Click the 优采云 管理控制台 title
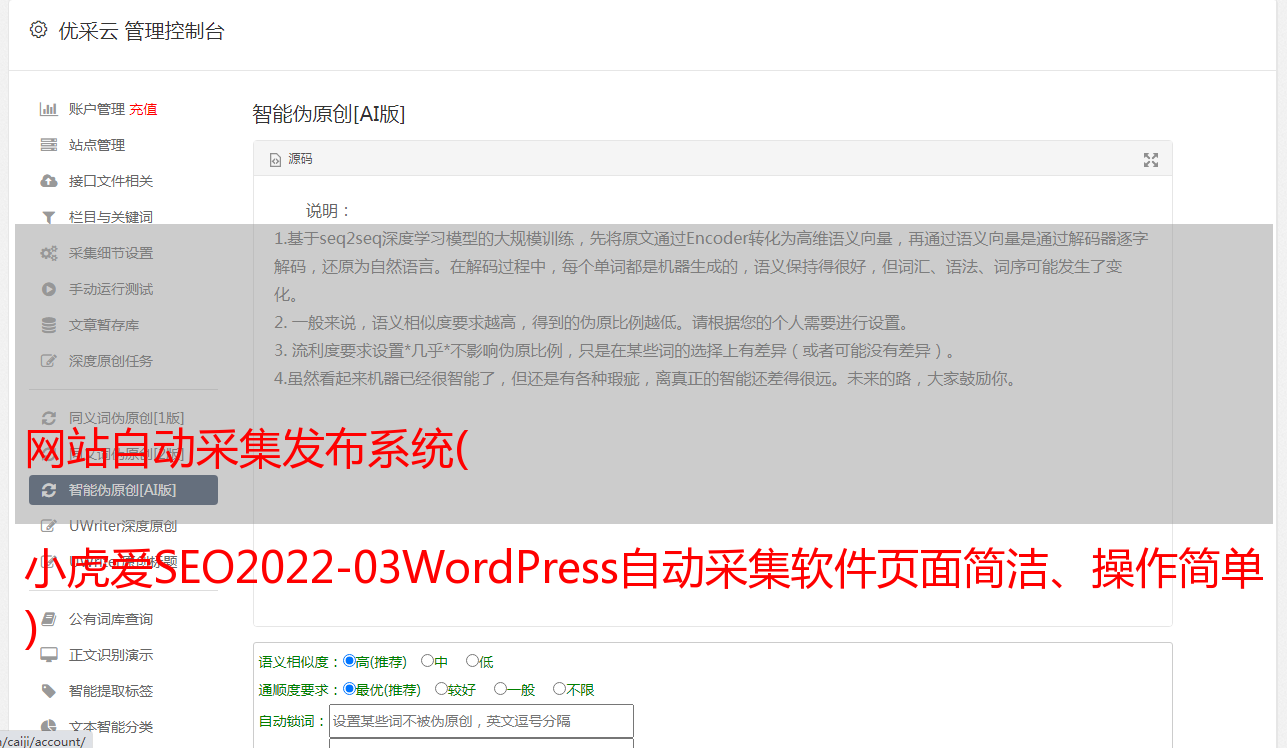1287x748 pixels. point(141,31)
